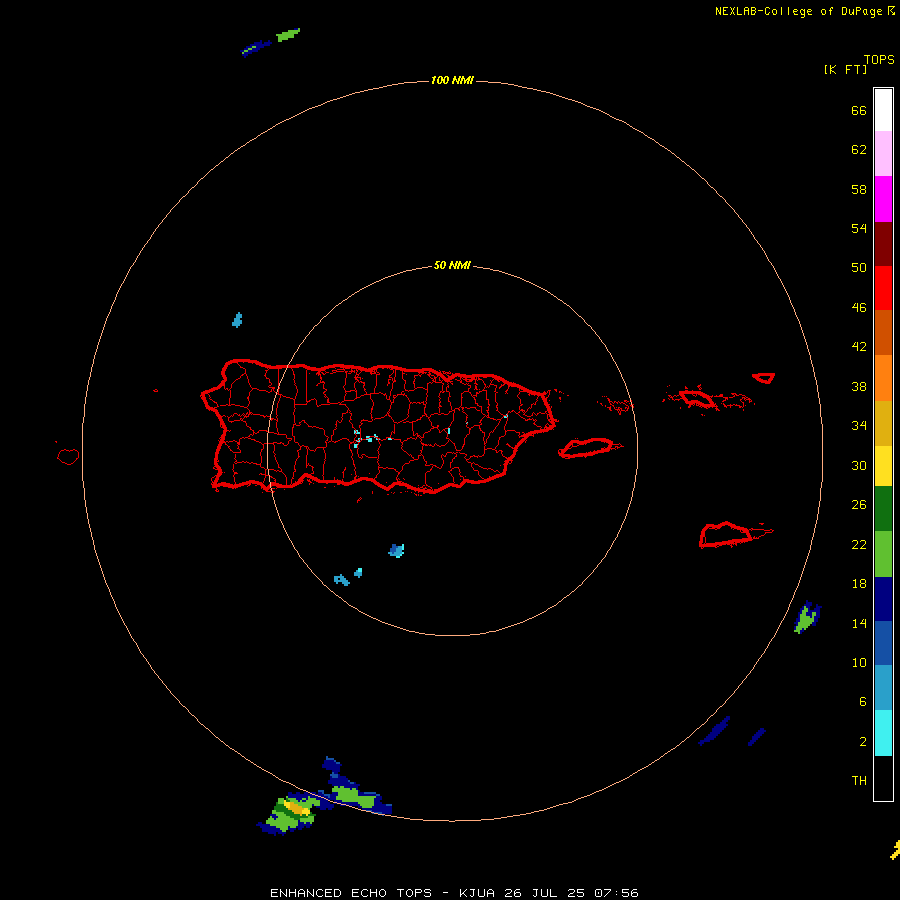Click the legend value 10
This screenshot has height=900, width=900.
pos(859,663)
